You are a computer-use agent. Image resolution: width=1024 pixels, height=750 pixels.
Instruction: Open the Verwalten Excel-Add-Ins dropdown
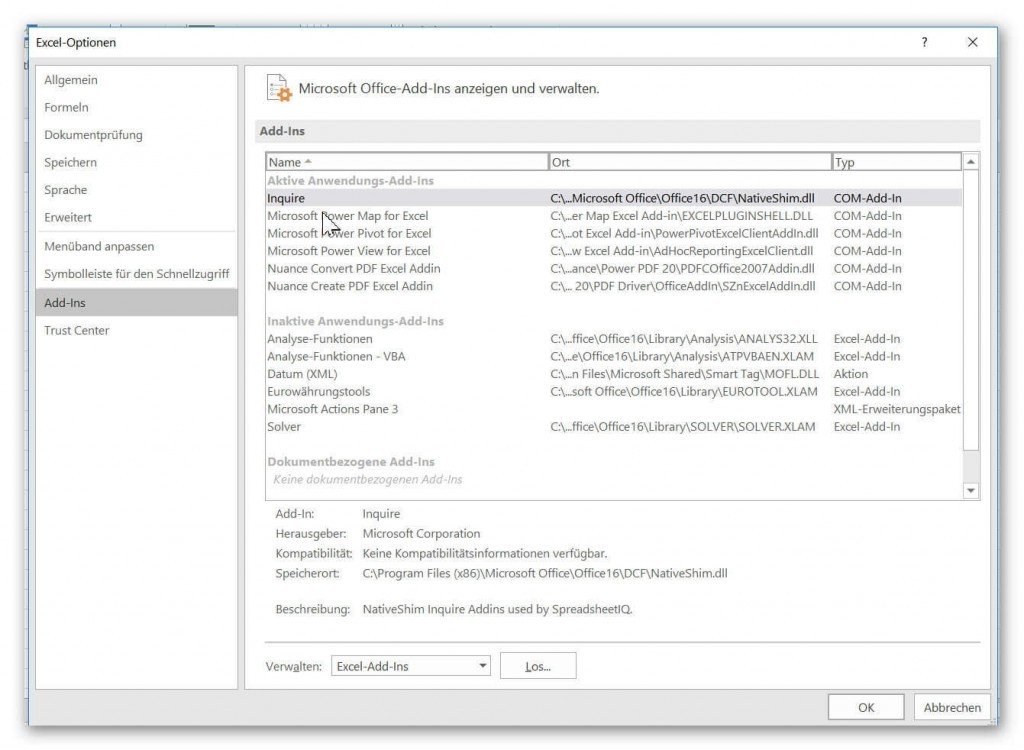click(x=411, y=666)
